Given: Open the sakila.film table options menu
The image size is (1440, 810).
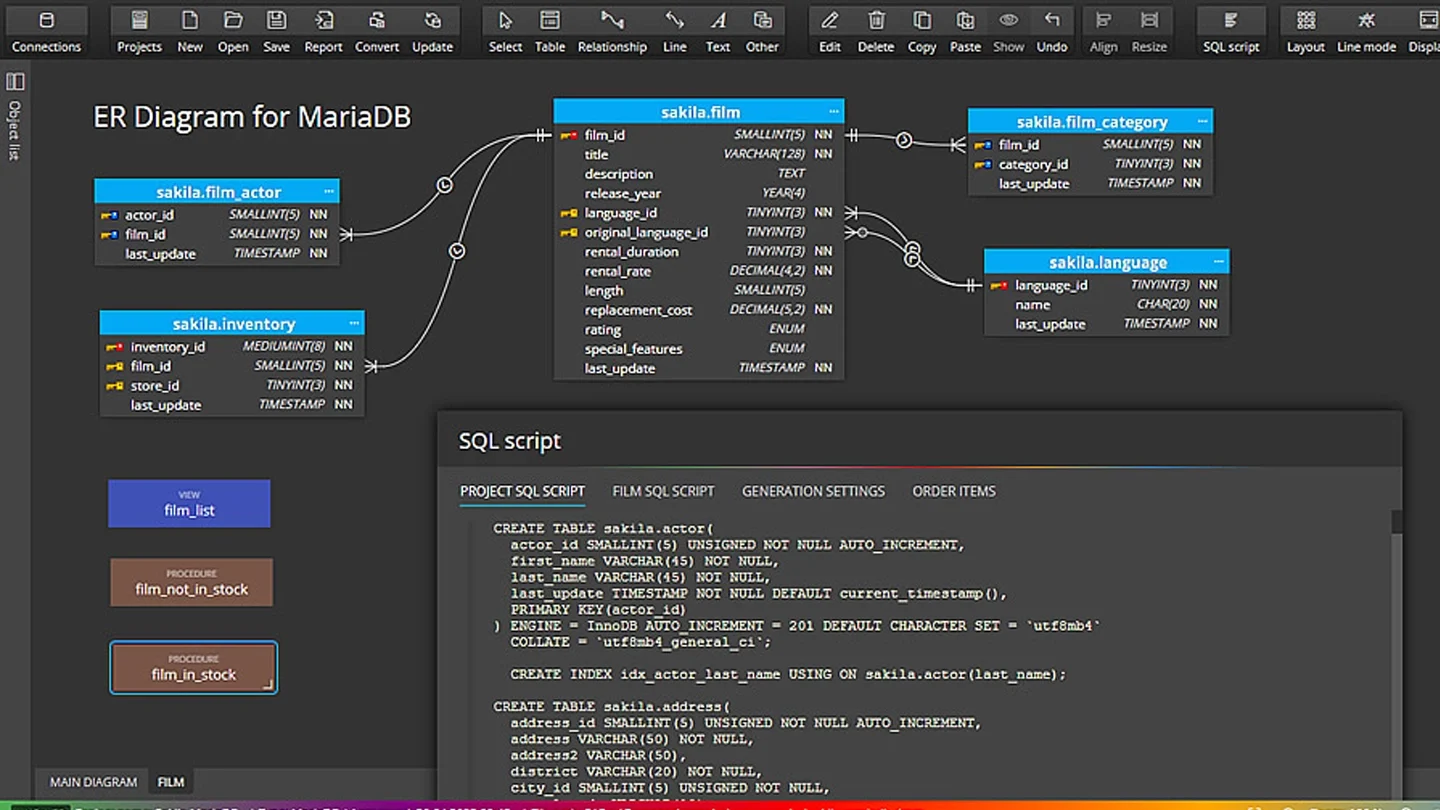Looking at the screenshot, I should pyautogui.click(x=833, y=112).
